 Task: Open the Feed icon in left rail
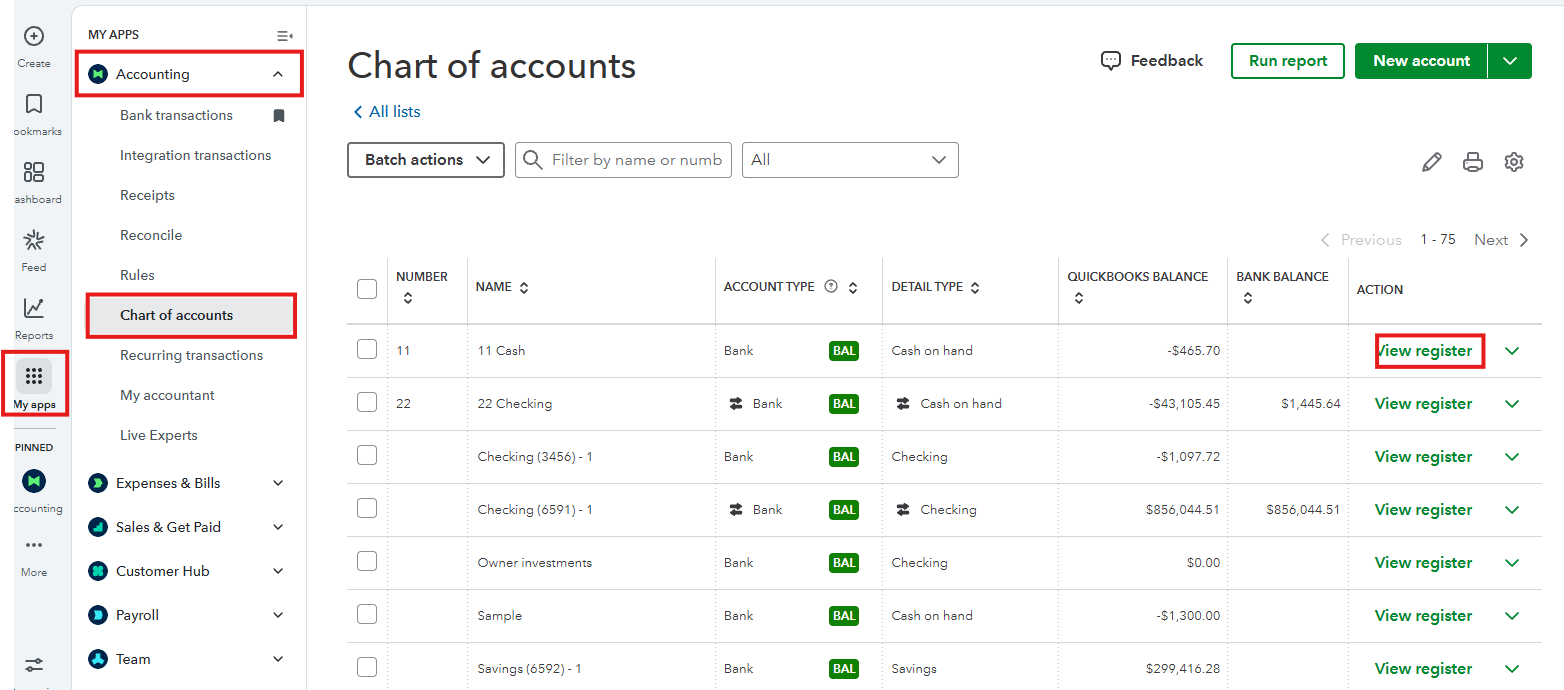click(x=33, y=241)
